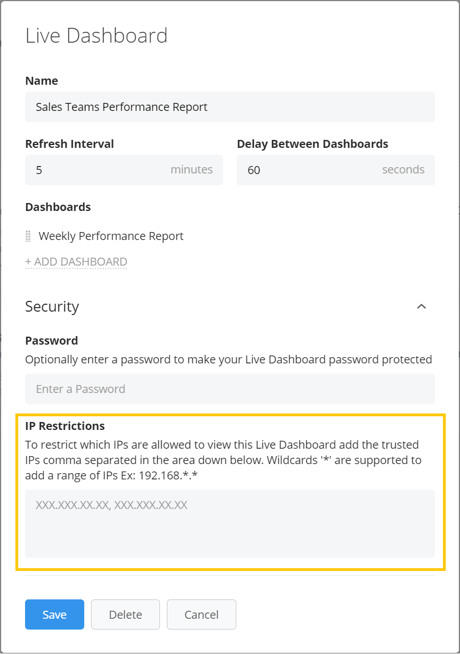Select the Weekly Performance Report dashboard entry
This screenshot has width=460, height=654.
coord(111,236)
